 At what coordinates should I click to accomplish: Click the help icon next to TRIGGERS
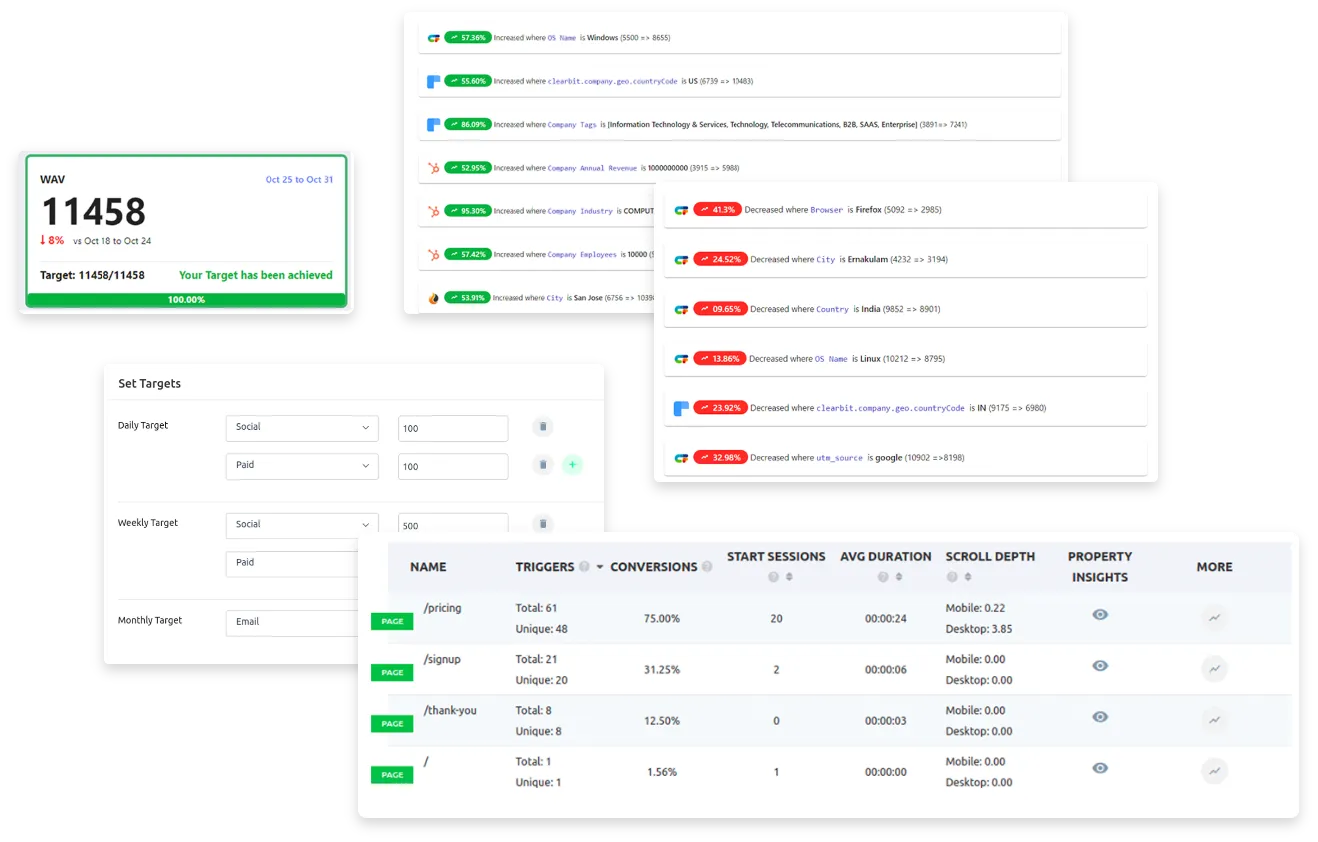[x=584, y=567]
